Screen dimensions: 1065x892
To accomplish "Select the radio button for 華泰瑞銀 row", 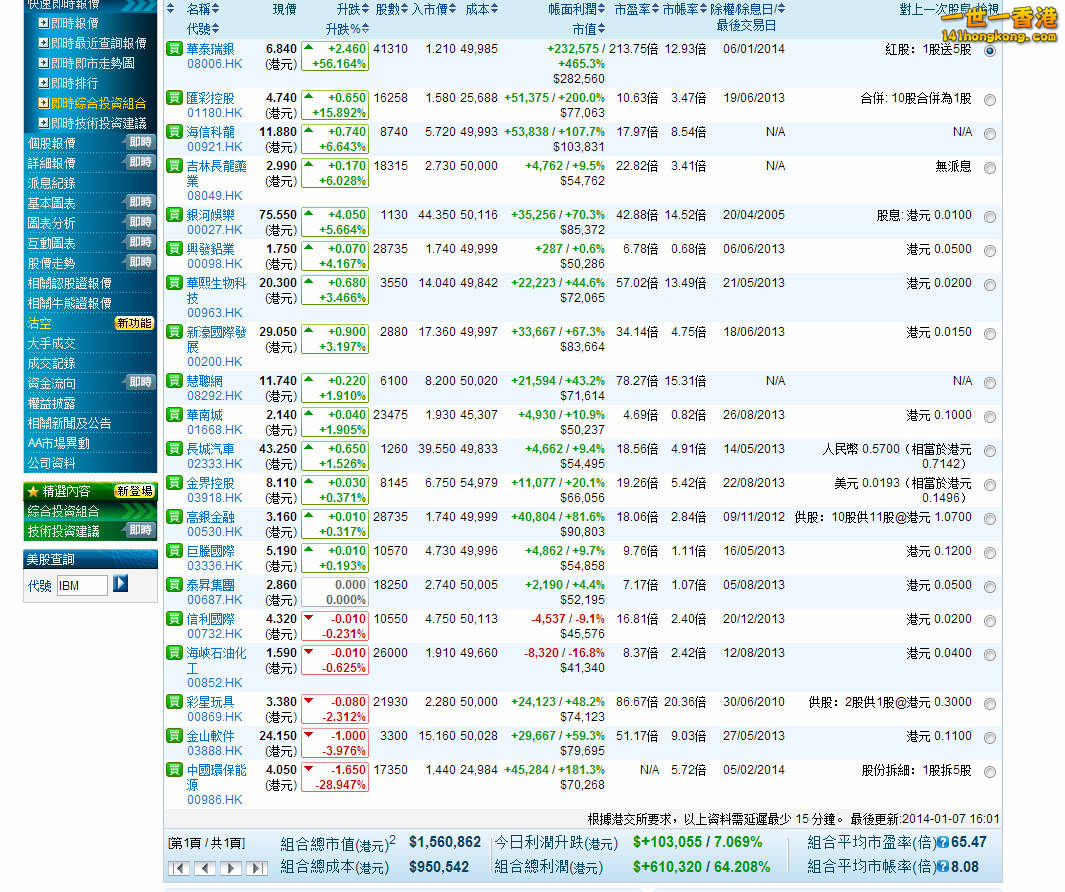I will click(x=990, y=51).
